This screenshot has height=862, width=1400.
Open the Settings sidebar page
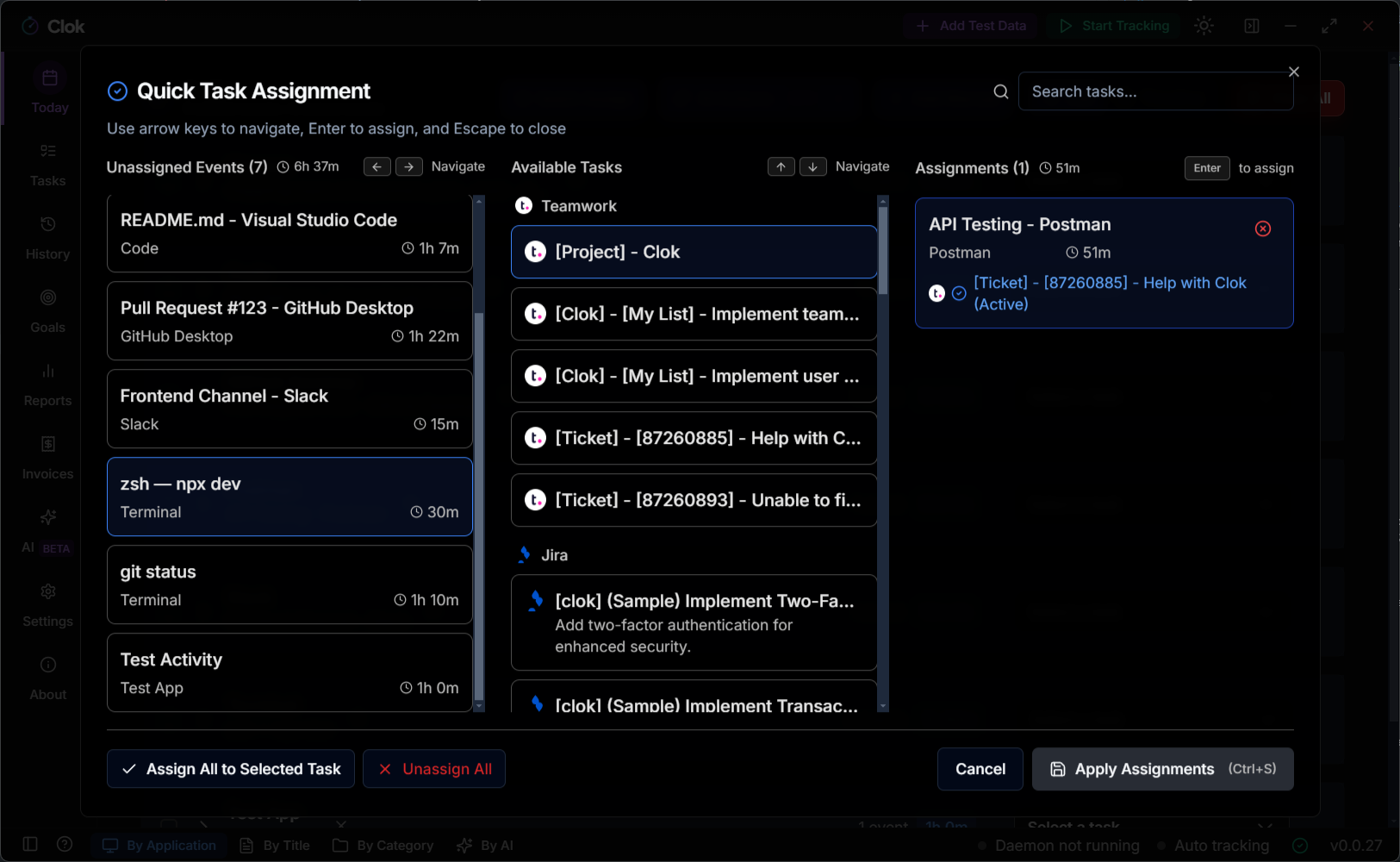tap(48, 605)
